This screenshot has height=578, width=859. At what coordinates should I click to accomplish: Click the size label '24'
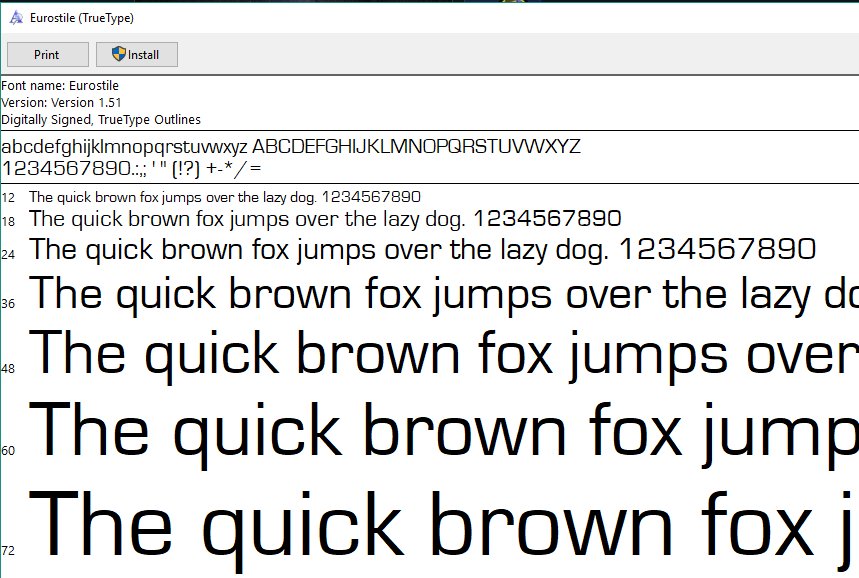pyautogui.click(x=8, y=254)
